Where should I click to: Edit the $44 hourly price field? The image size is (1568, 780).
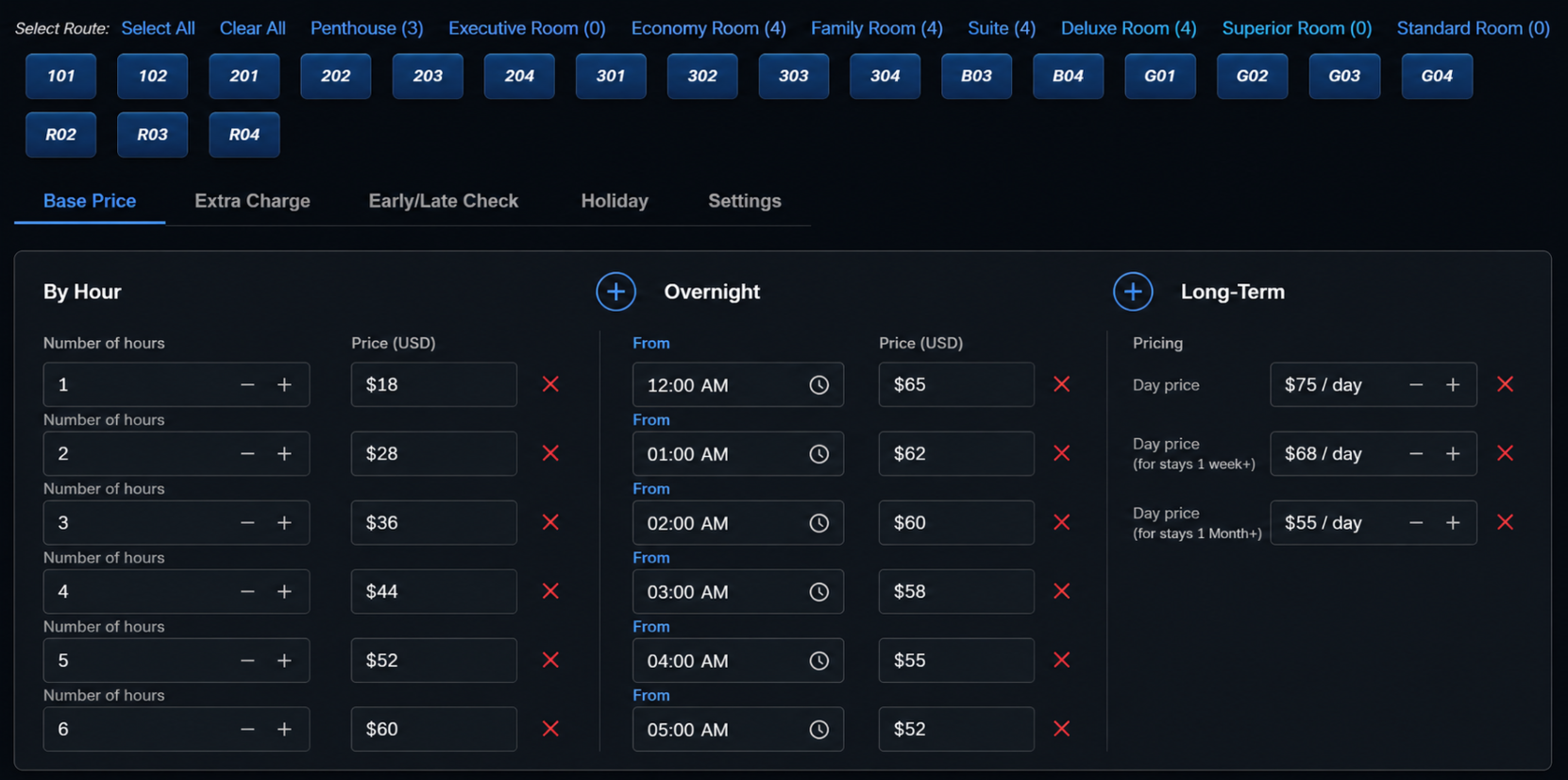(x=433, y=591)
